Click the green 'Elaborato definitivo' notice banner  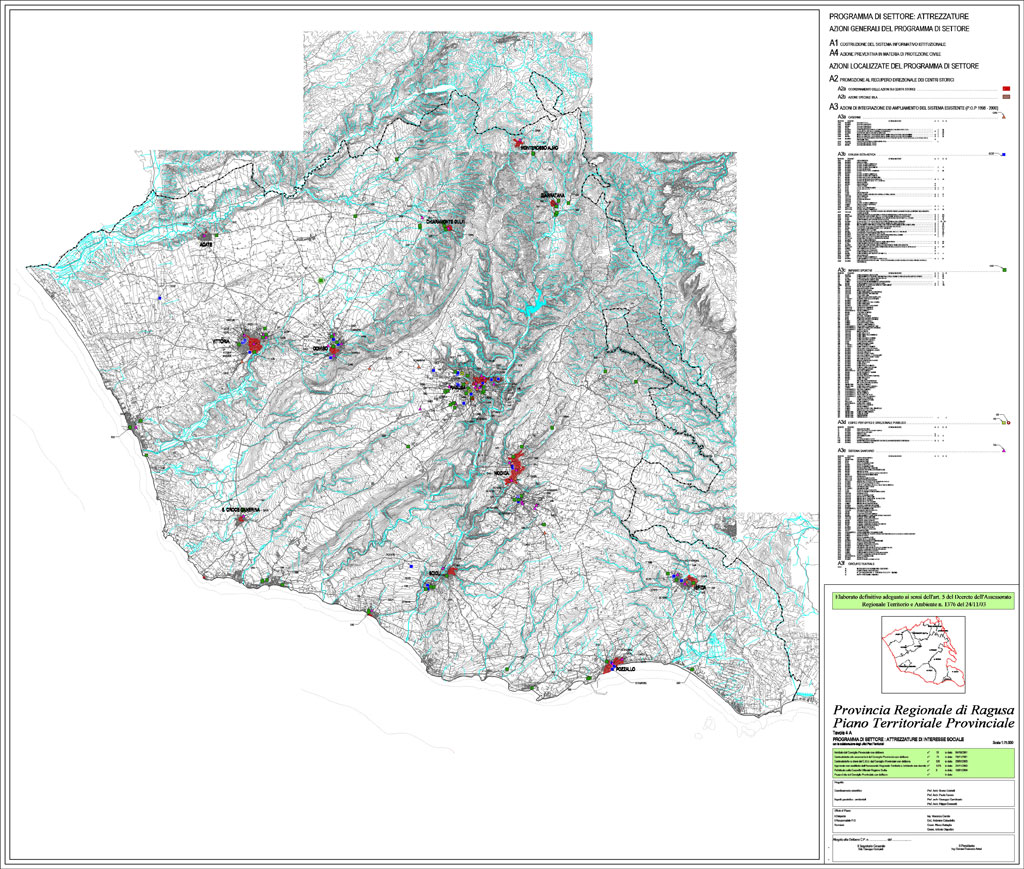pos(920,600)
